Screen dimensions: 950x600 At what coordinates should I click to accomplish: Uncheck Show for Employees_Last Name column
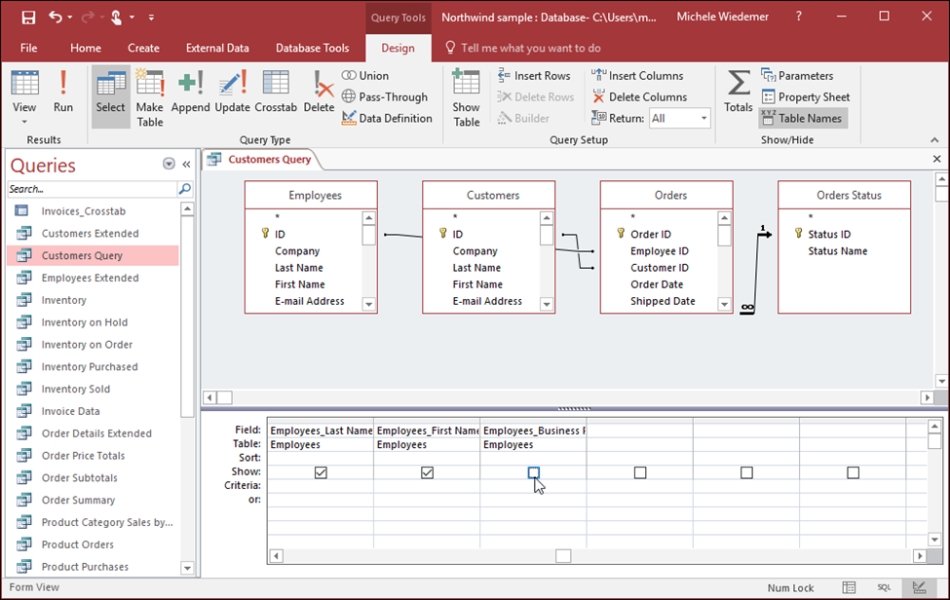point(321,472)
